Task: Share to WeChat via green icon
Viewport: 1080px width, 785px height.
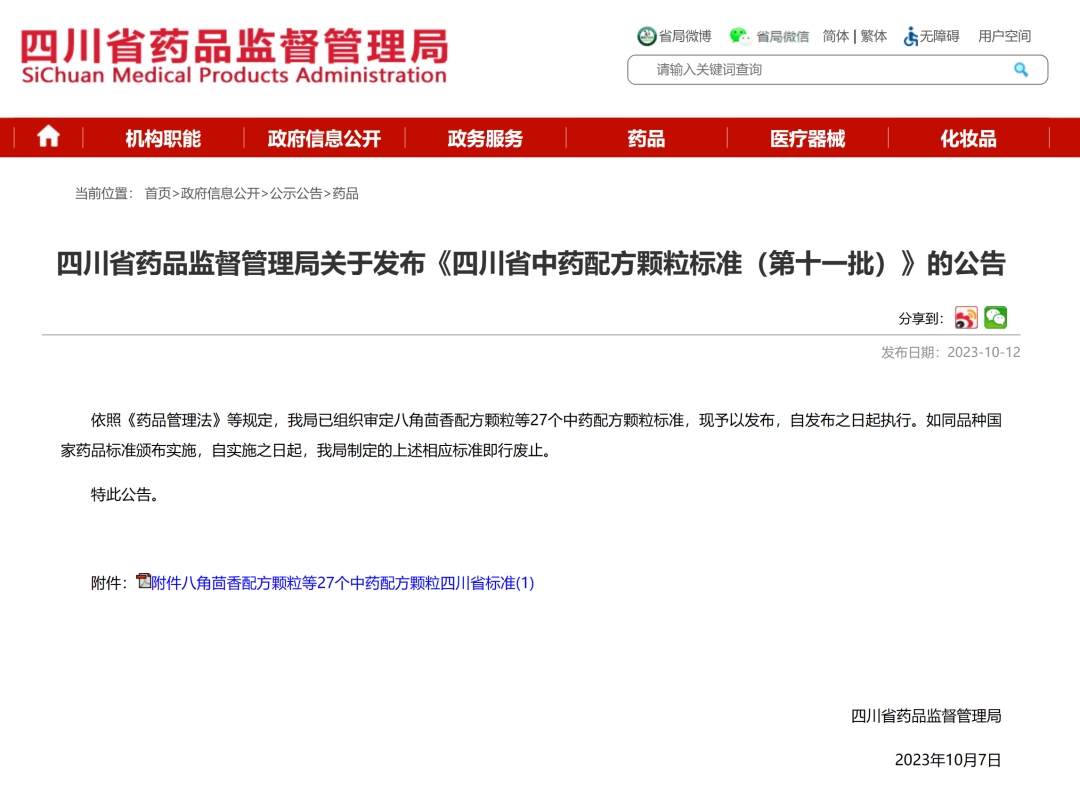Action: tap(995, 318)
